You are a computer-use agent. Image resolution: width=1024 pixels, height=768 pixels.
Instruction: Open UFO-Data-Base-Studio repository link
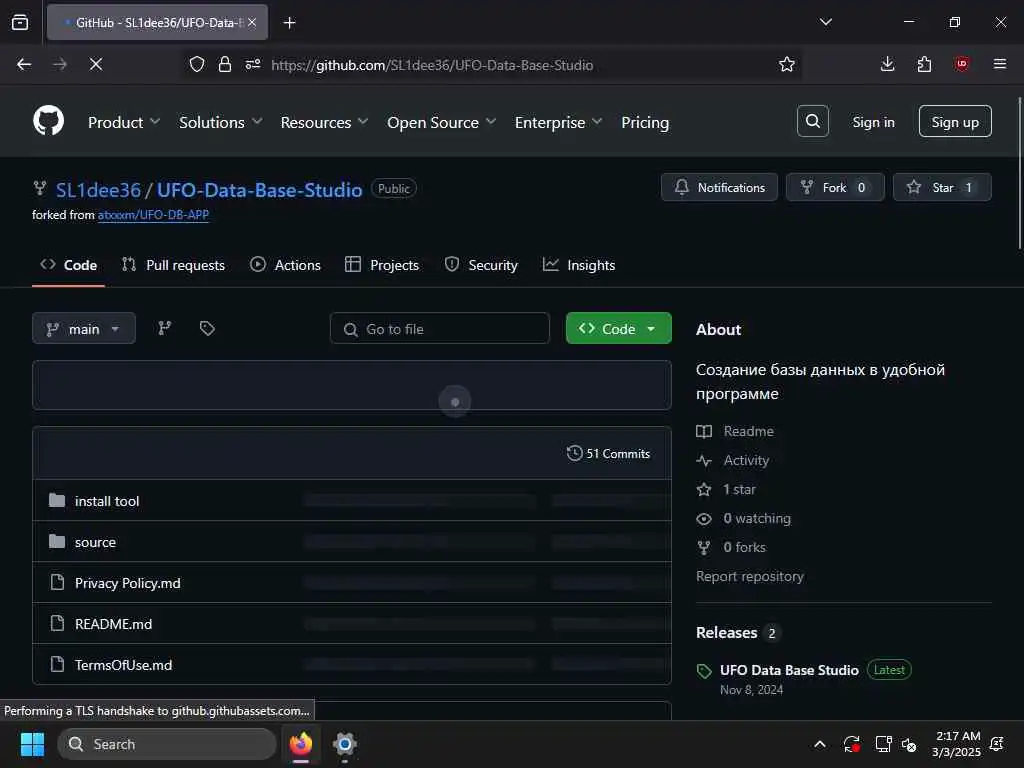pos(259,189)
